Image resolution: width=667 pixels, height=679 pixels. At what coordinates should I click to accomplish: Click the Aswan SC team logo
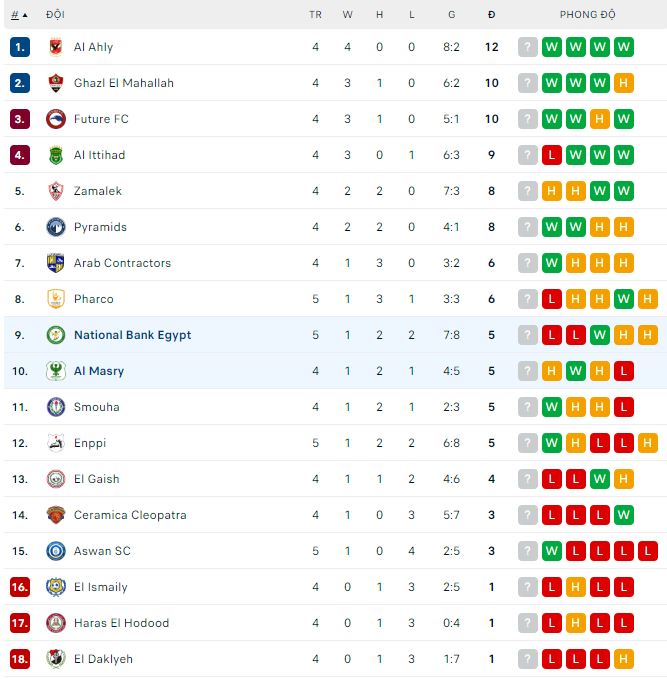[56, 551]
